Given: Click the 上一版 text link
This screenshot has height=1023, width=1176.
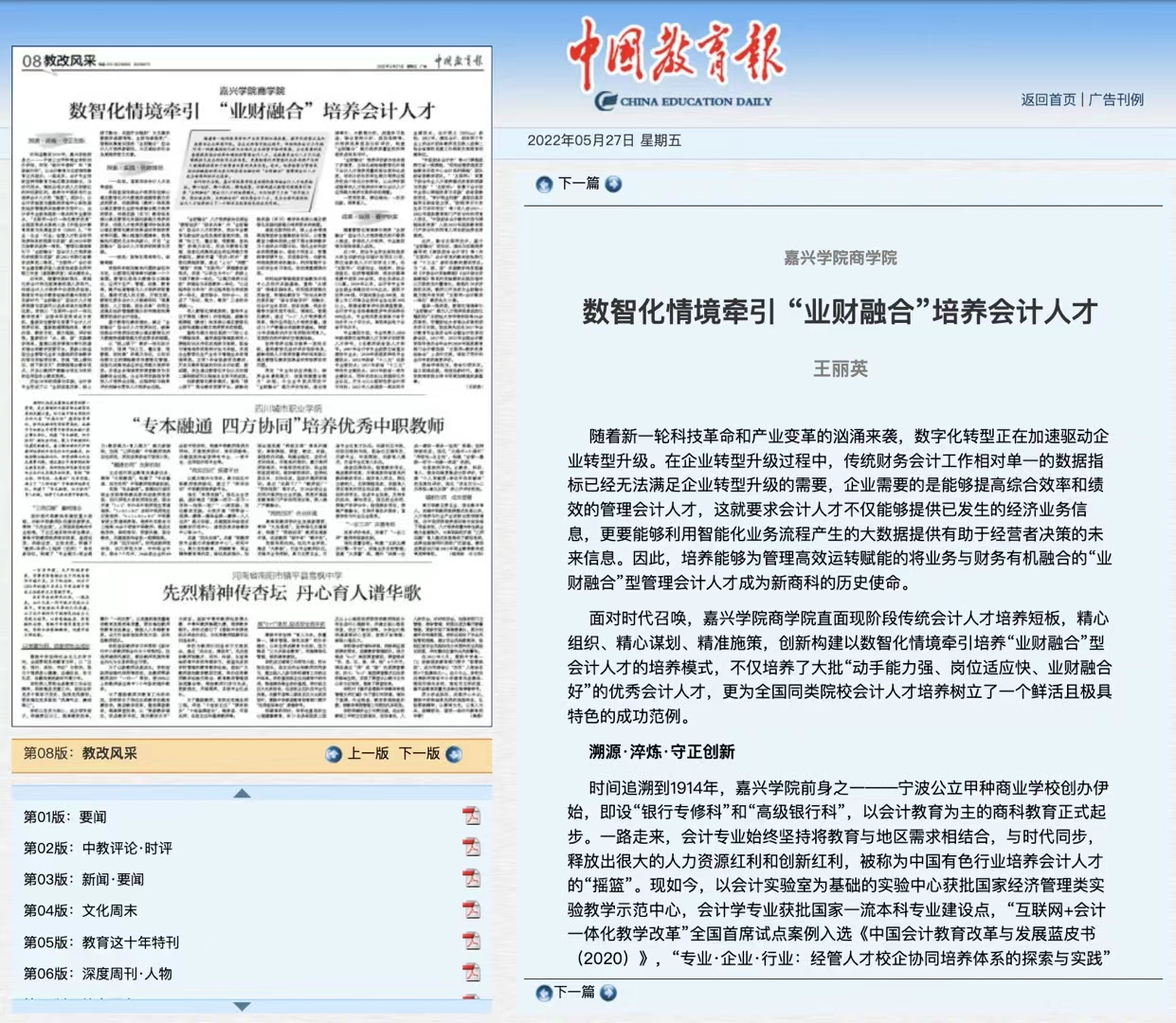Looking at the screenshot, I should (368, 754).
